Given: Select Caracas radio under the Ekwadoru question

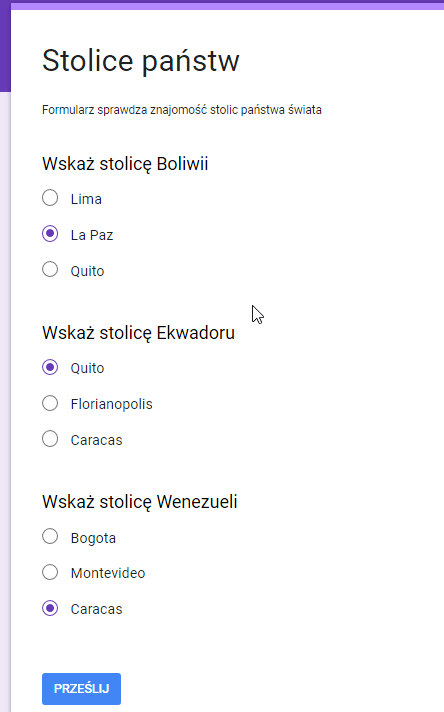Looking at the screenshot, I should [x=50, y=439].
